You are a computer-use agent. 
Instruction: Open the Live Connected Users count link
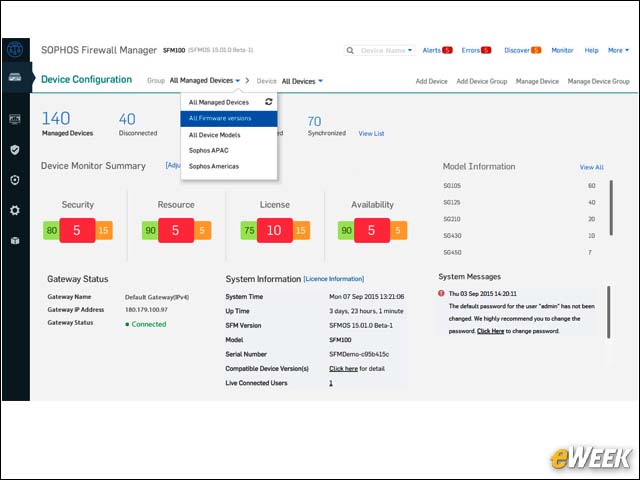click(331, 383)
